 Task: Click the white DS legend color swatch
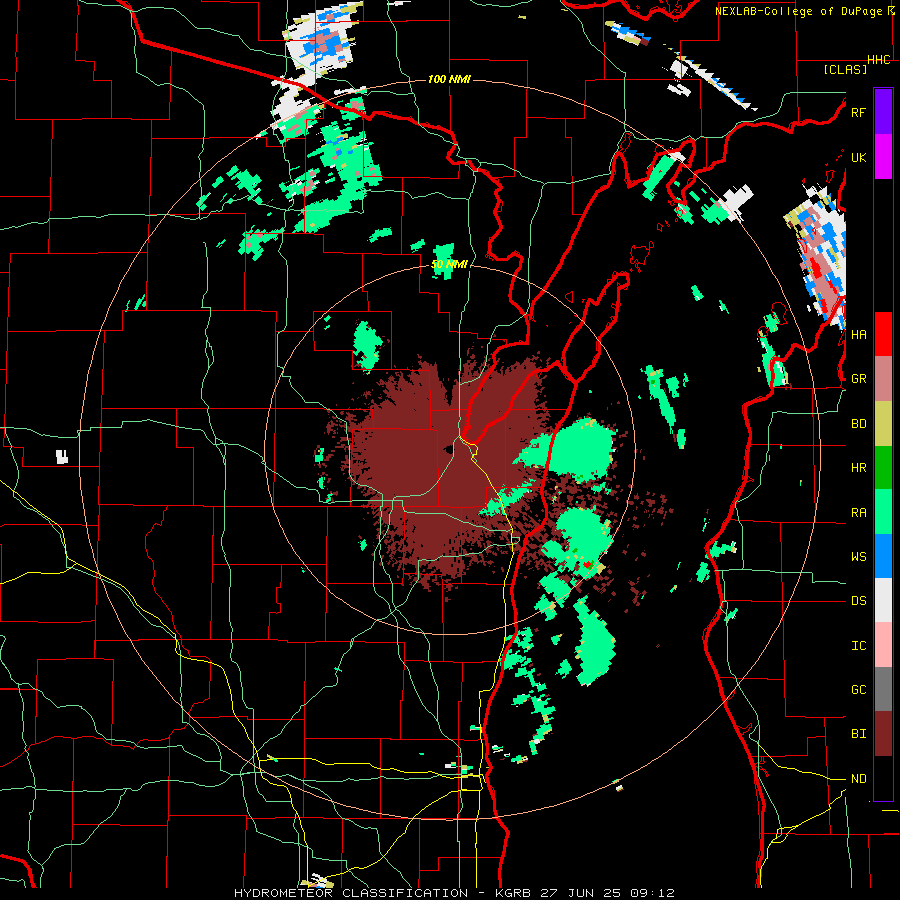(x=883, y=600)
